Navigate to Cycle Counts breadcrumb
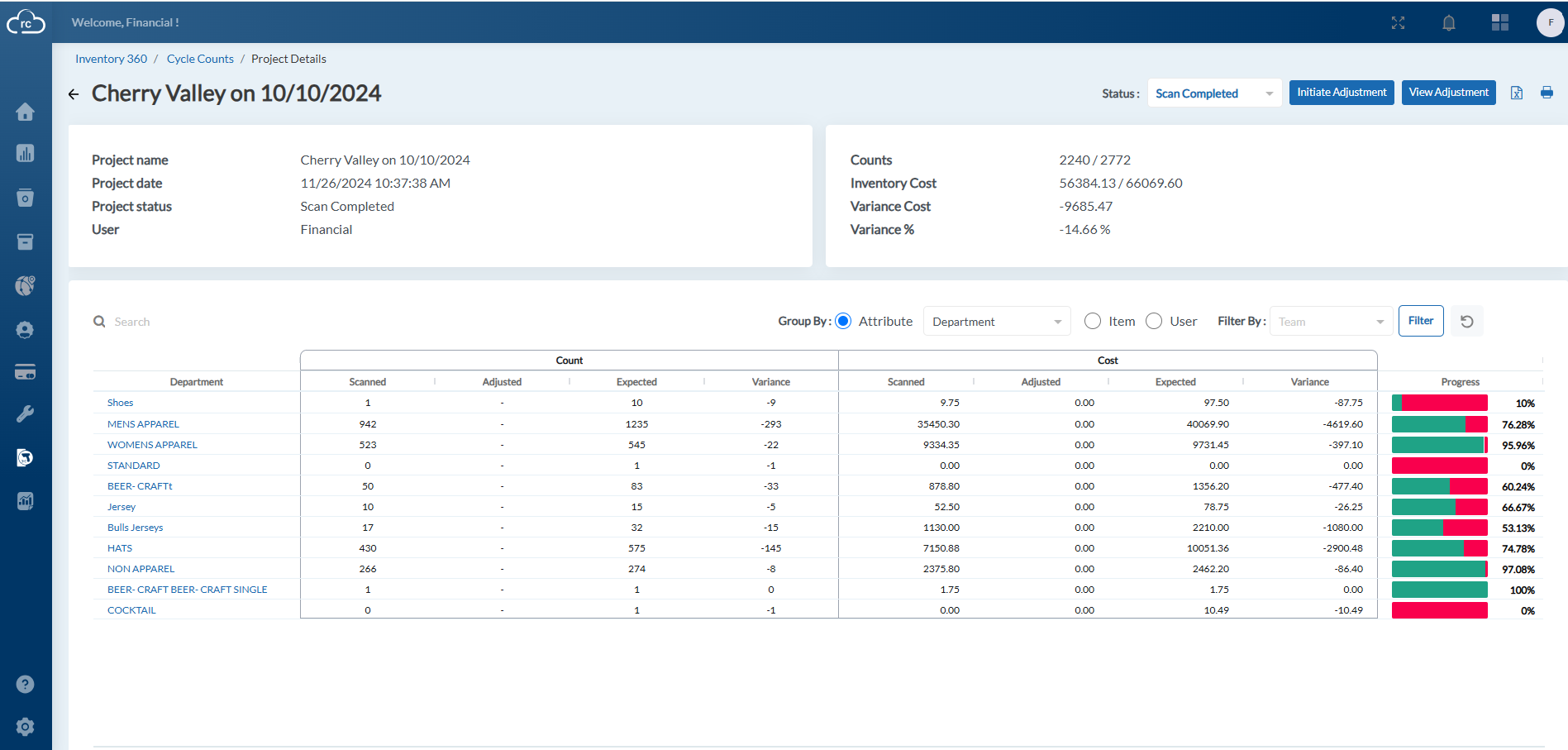 (200, 59)
